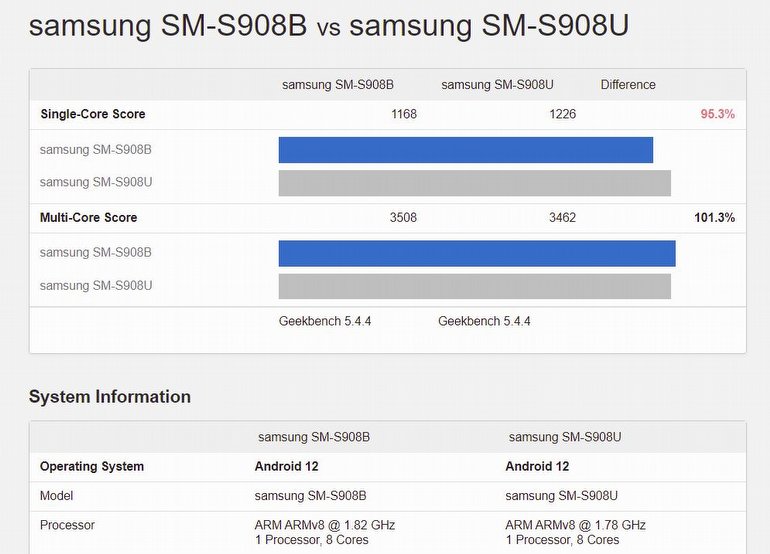The height and width of the screenshot is (554, 770).
Task: Select model value samsung SM-S908B
Action: [x=310, y=496]
